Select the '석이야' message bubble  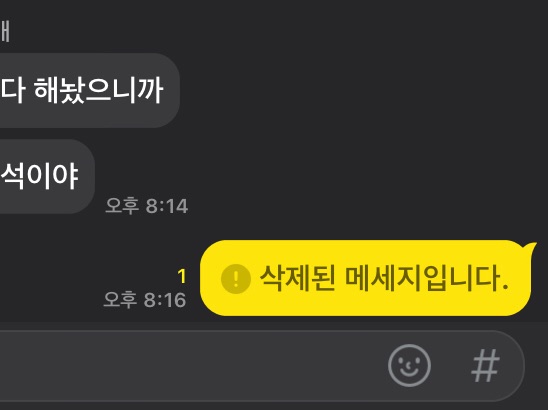(x=47, y=176)
